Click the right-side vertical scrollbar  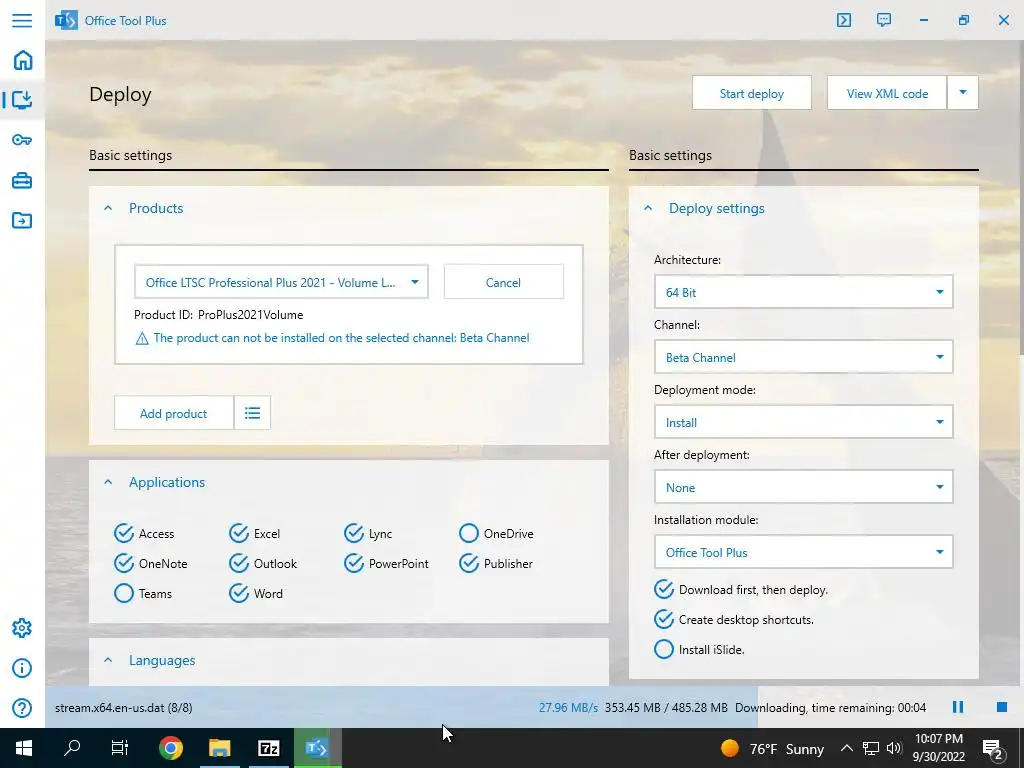pyautogui.click(x=1021, y=196)
